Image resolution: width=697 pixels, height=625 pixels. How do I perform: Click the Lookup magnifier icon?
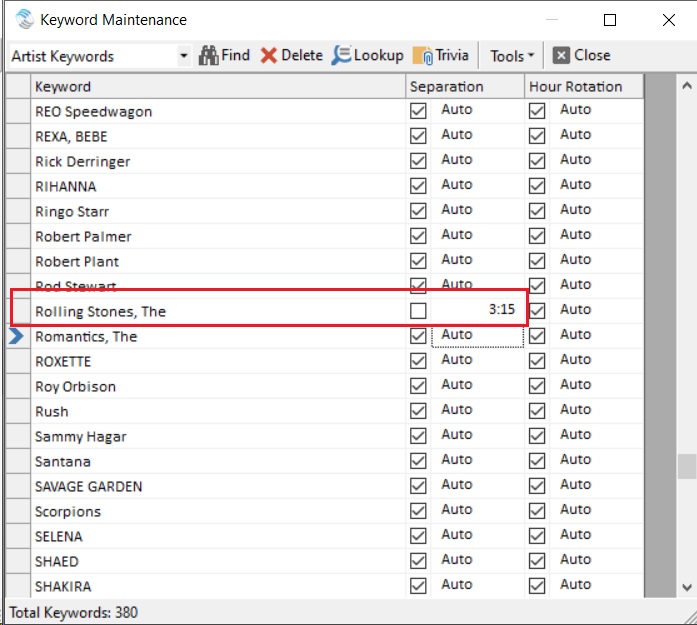click(x=341, y=56)
